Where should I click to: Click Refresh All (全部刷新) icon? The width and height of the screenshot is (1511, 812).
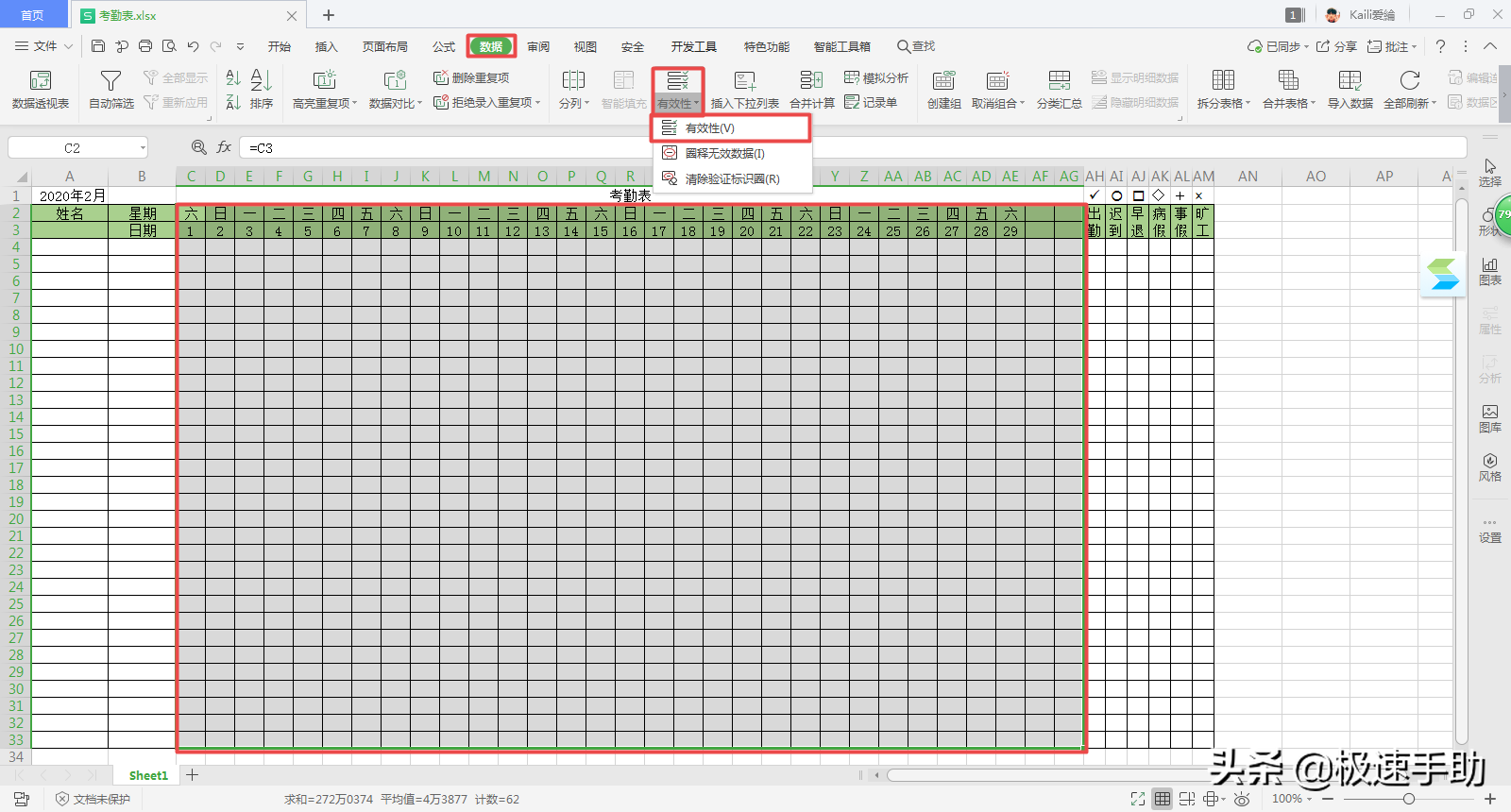pyautogui.click(x=1409, y=80)
